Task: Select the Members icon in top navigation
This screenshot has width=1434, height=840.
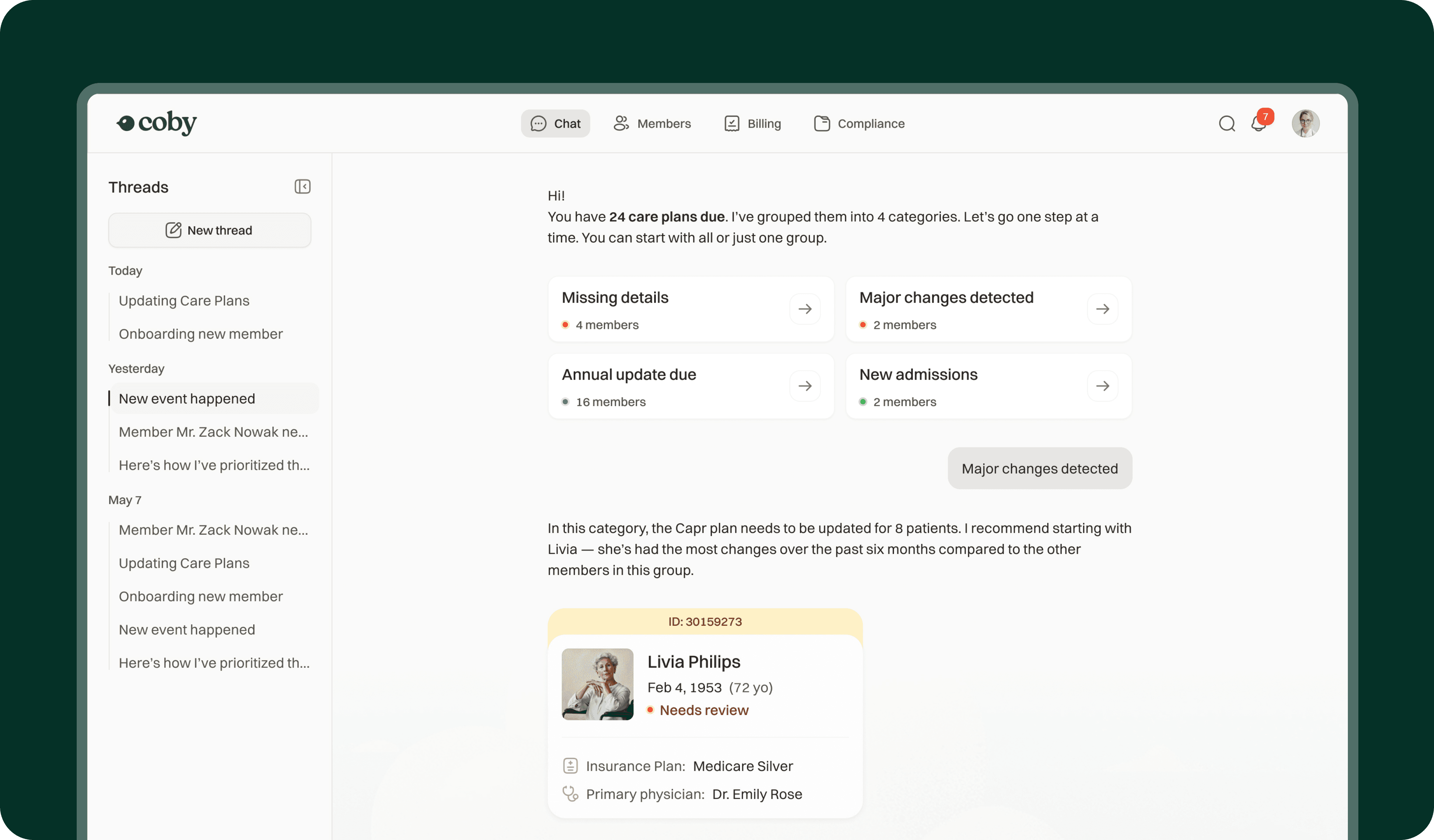Action: pyautogui.click(x=621, y=124)
